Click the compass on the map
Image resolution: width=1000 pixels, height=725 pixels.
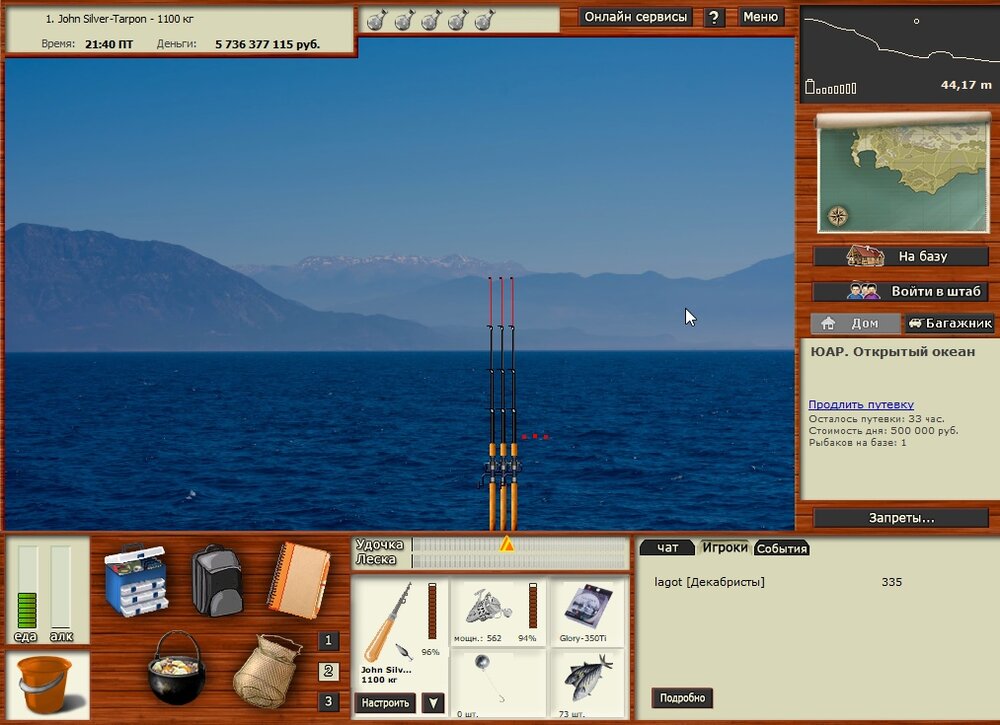coord(837,217)
